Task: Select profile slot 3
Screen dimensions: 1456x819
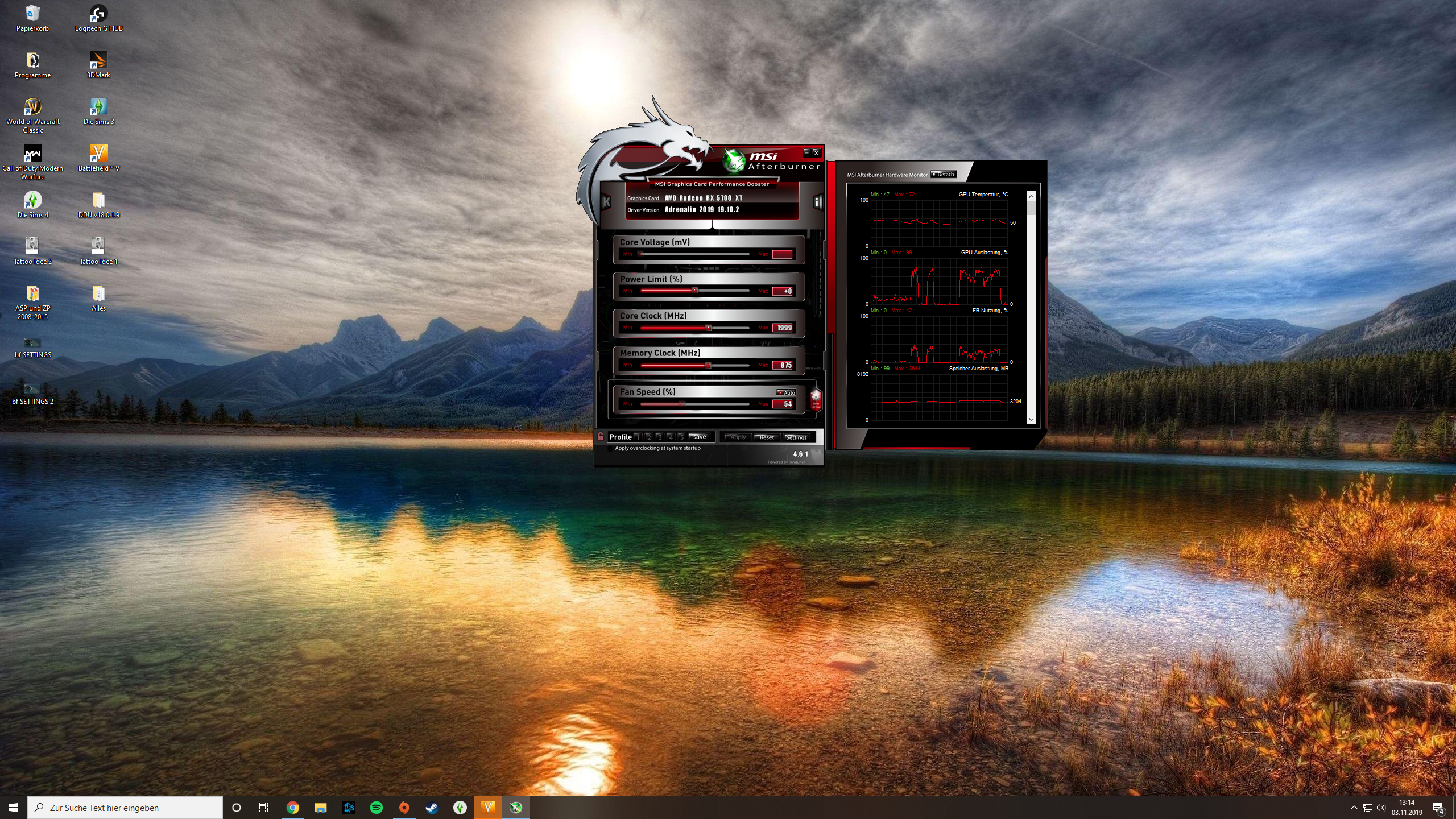Action: click(x=660, y=437)
